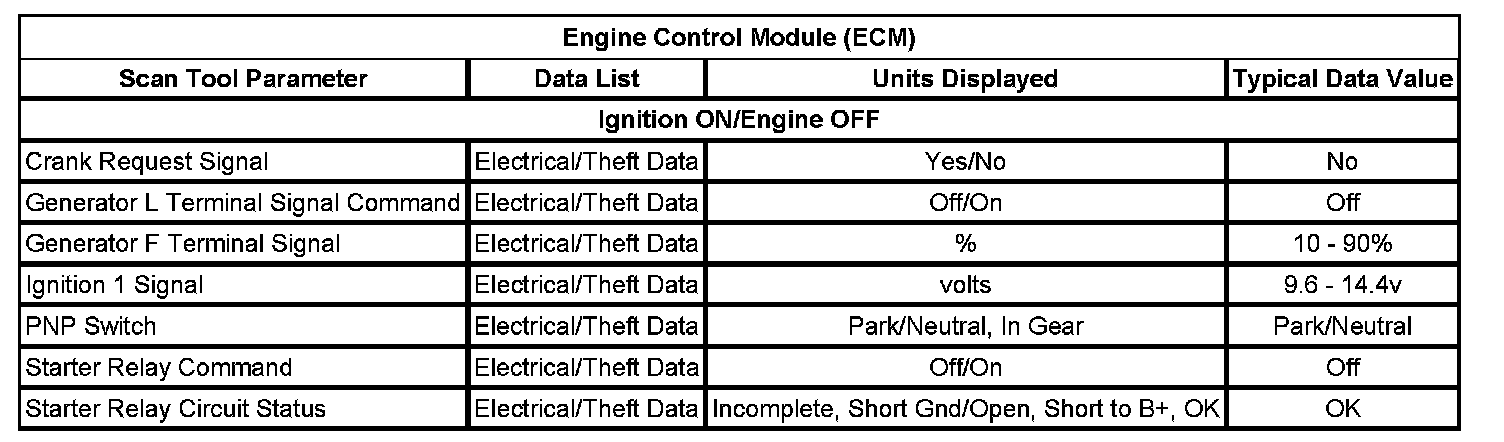Click the 10 - 90% typical value
Image resolution: width=1504 pixels, height=442 pixels.
click(1342, 243)
